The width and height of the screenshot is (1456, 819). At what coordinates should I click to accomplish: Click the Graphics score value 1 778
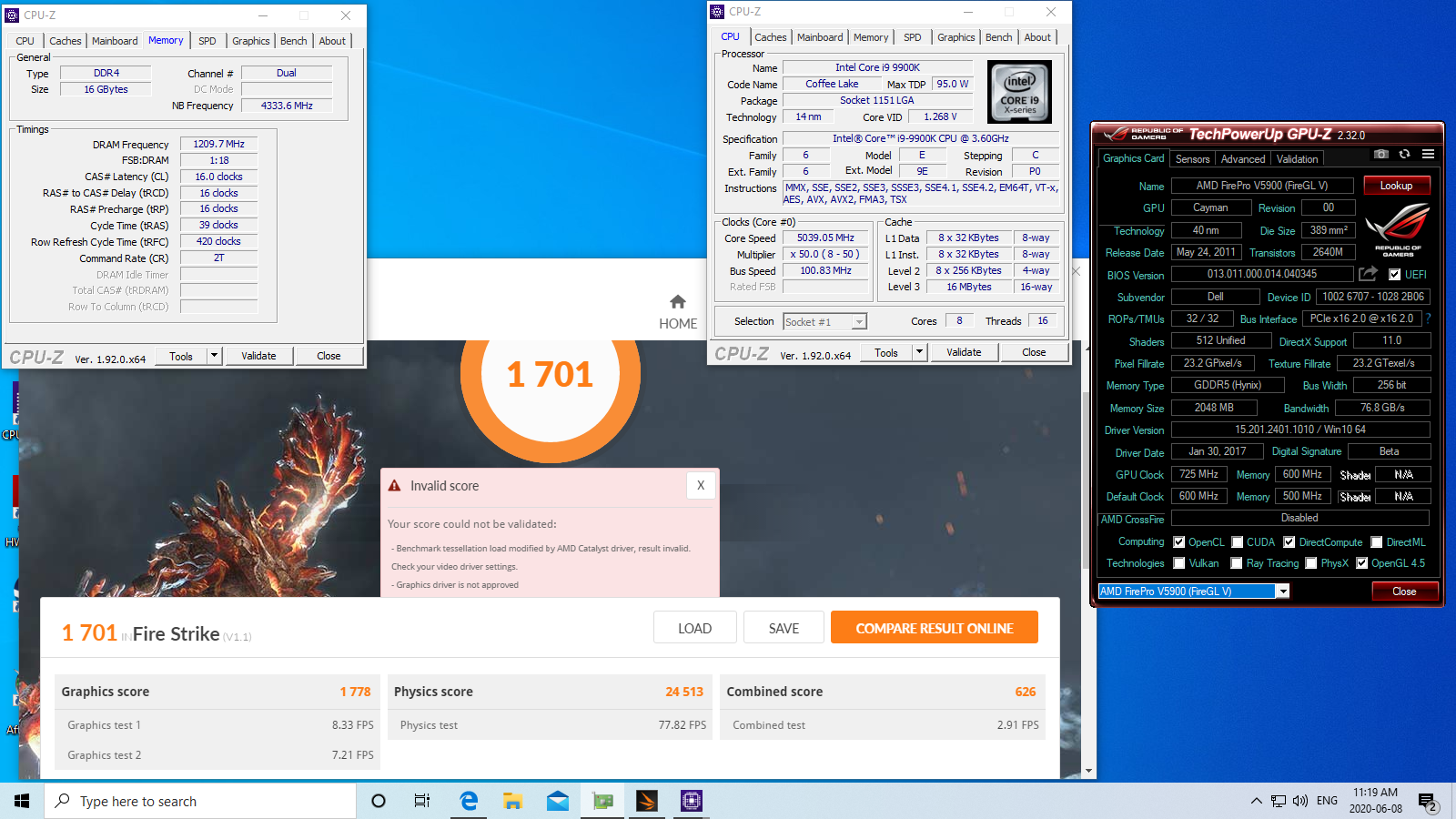(x=355, y=692)
